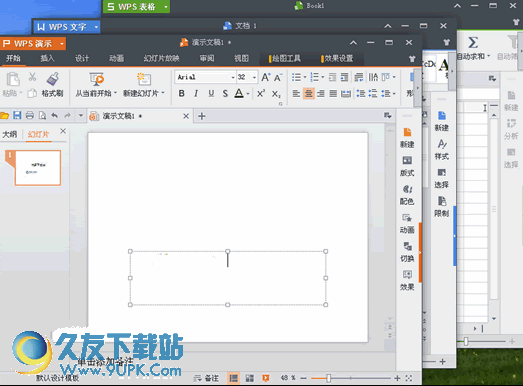Open the 插入 ribbon tab
The width and height of the screenshot is (523, 386).
tap(47, 58)
